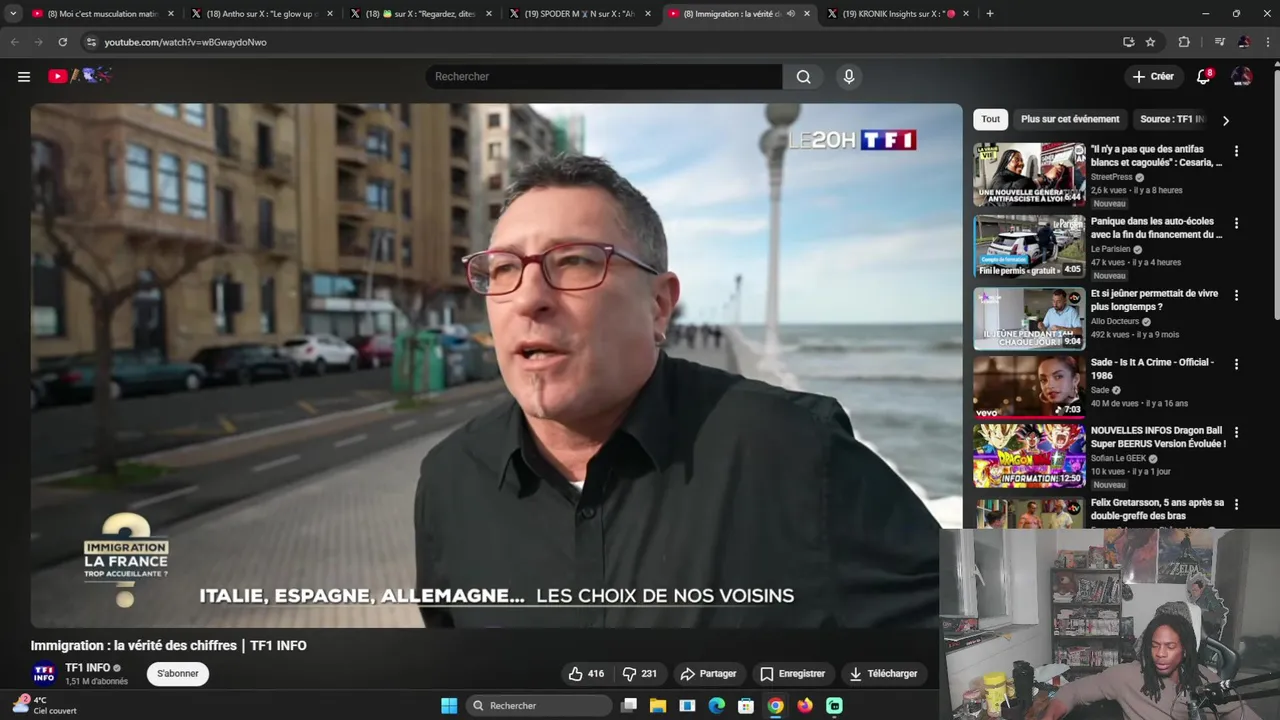Screen dimensions: 1280x720
Task: Install app icon in address bar
Action: (x=1128, y=42)
